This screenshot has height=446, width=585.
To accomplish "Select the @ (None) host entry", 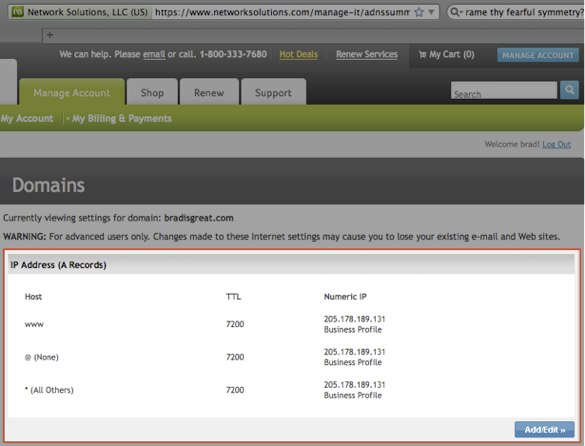I will pyautogui.click(x=41, y=357).
